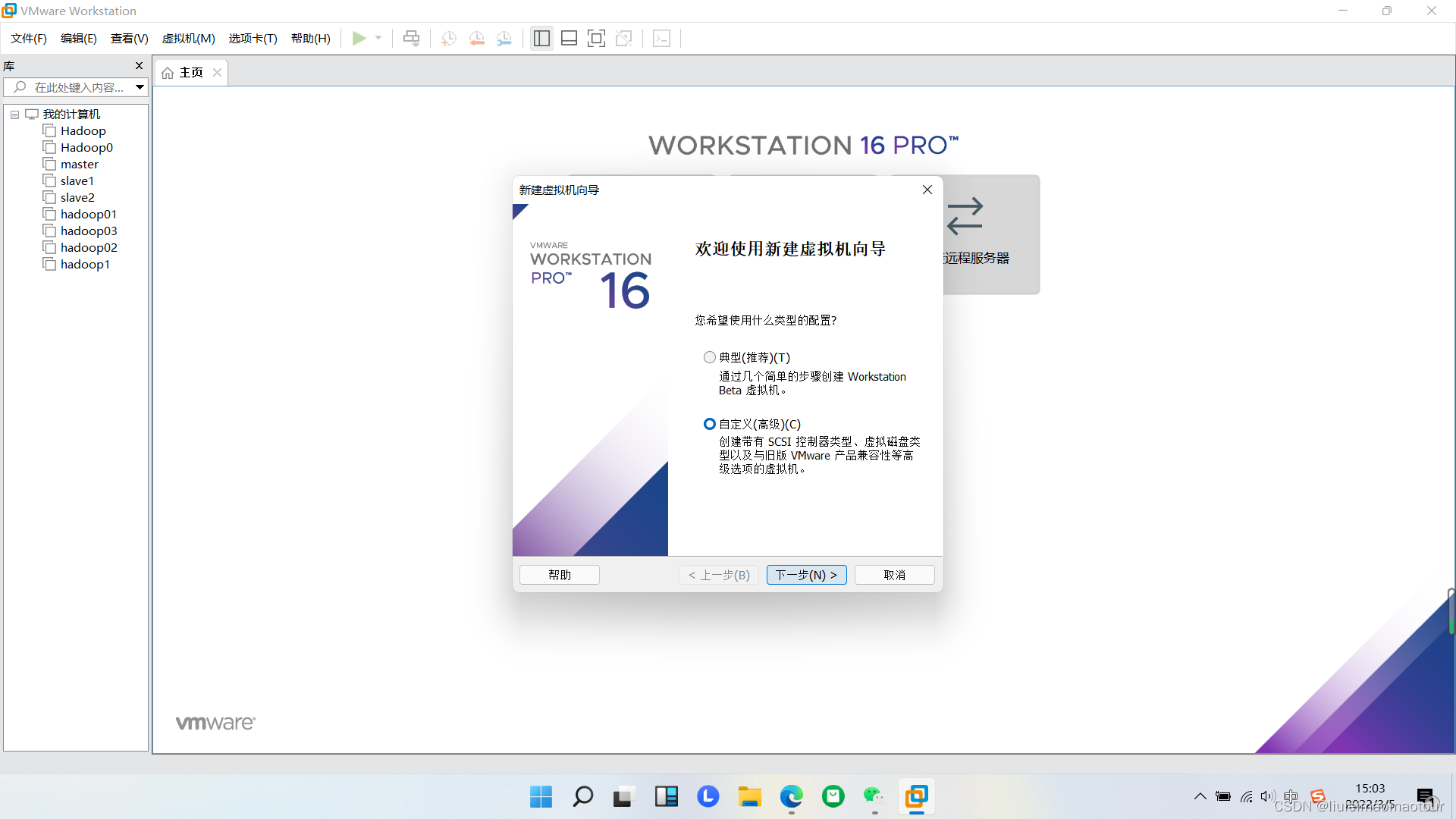
Task: Click the VMware Workstation taskbar icon
Action: click(916, 796)
